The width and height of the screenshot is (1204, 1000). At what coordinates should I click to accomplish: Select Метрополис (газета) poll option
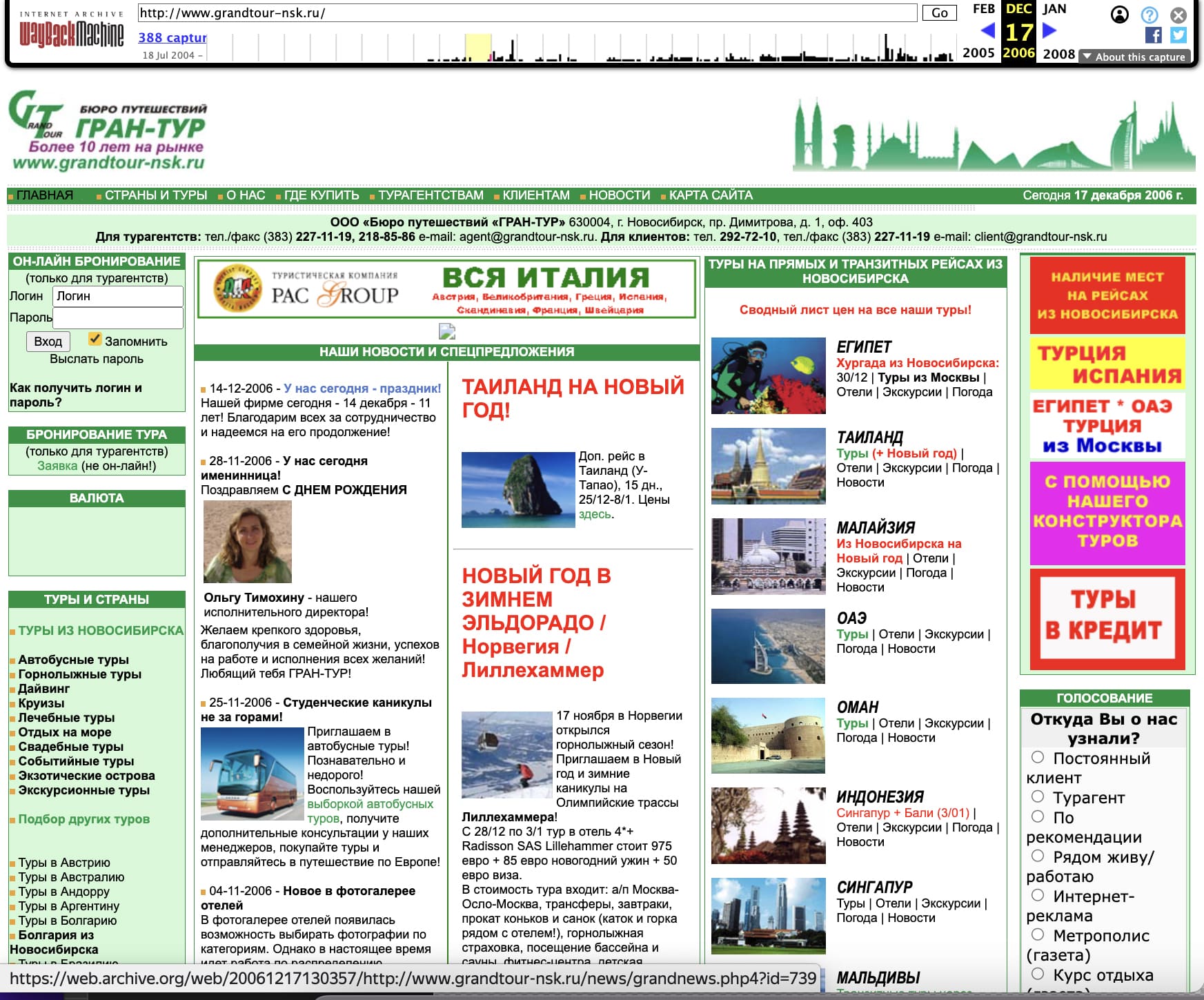tap(1038, 934)
